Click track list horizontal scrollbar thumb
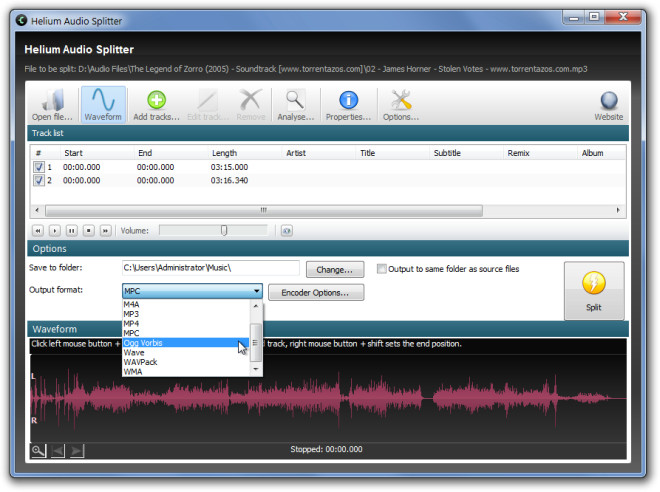The height and width of the screenshot is (492, 660). click(263, 210)
